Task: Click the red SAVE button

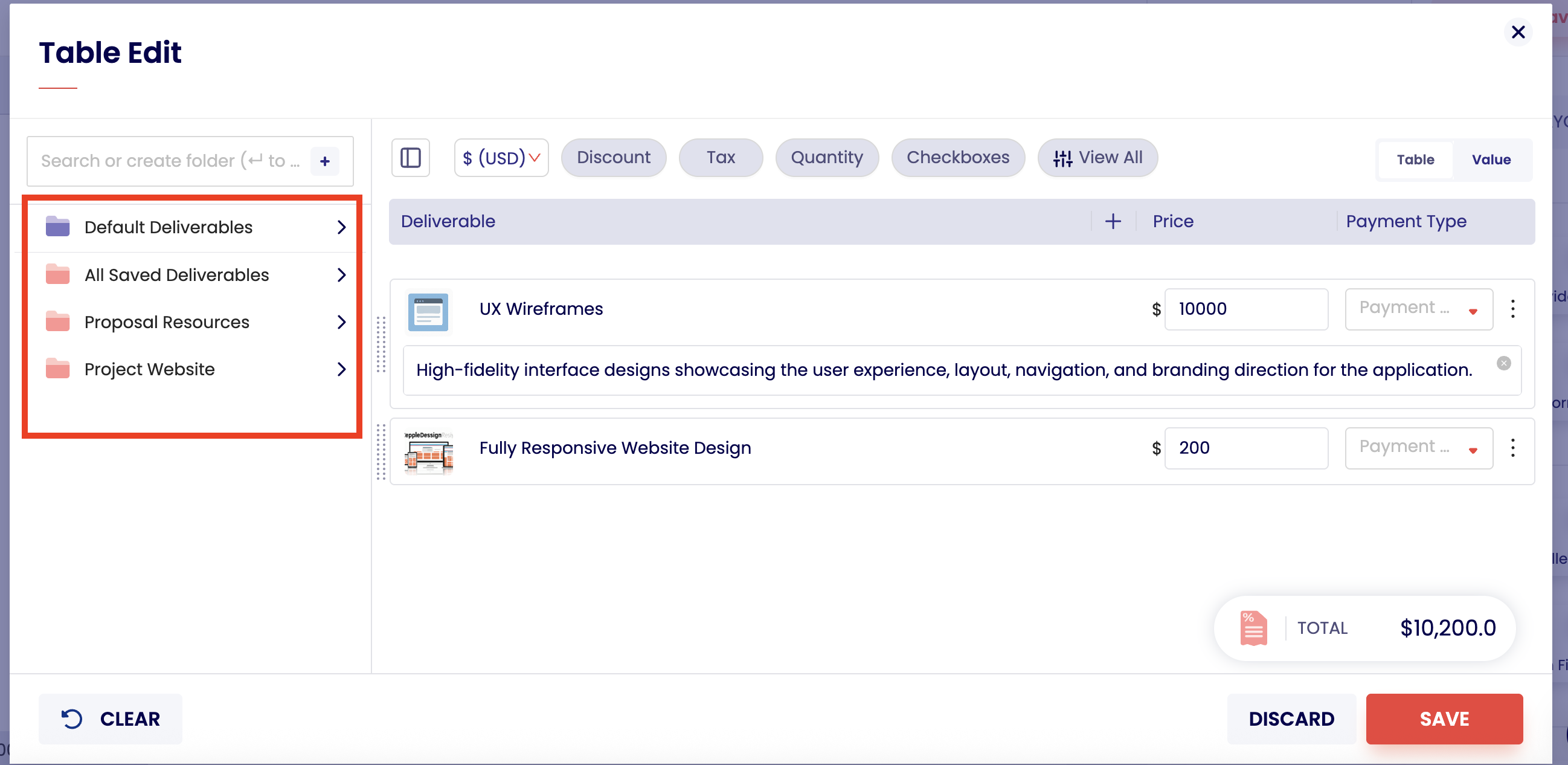Action: point(1444,718)
